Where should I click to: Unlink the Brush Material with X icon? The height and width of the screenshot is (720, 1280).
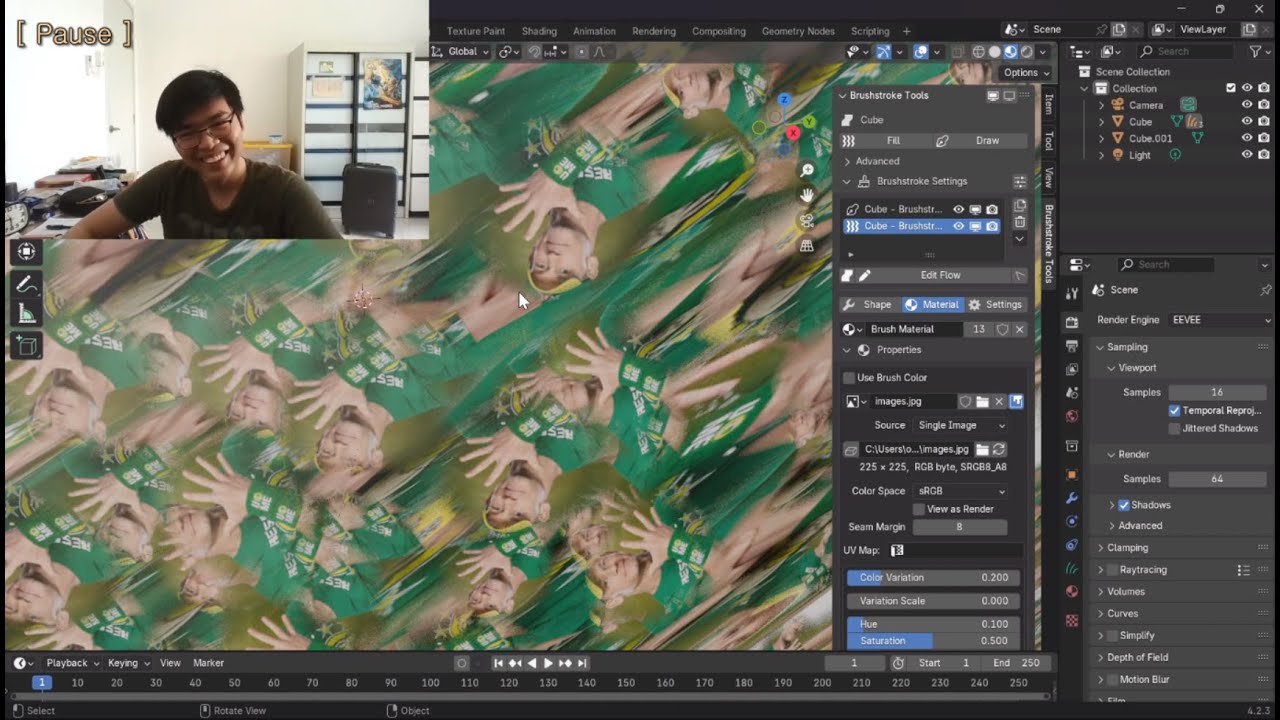(x=1020, y=329)
